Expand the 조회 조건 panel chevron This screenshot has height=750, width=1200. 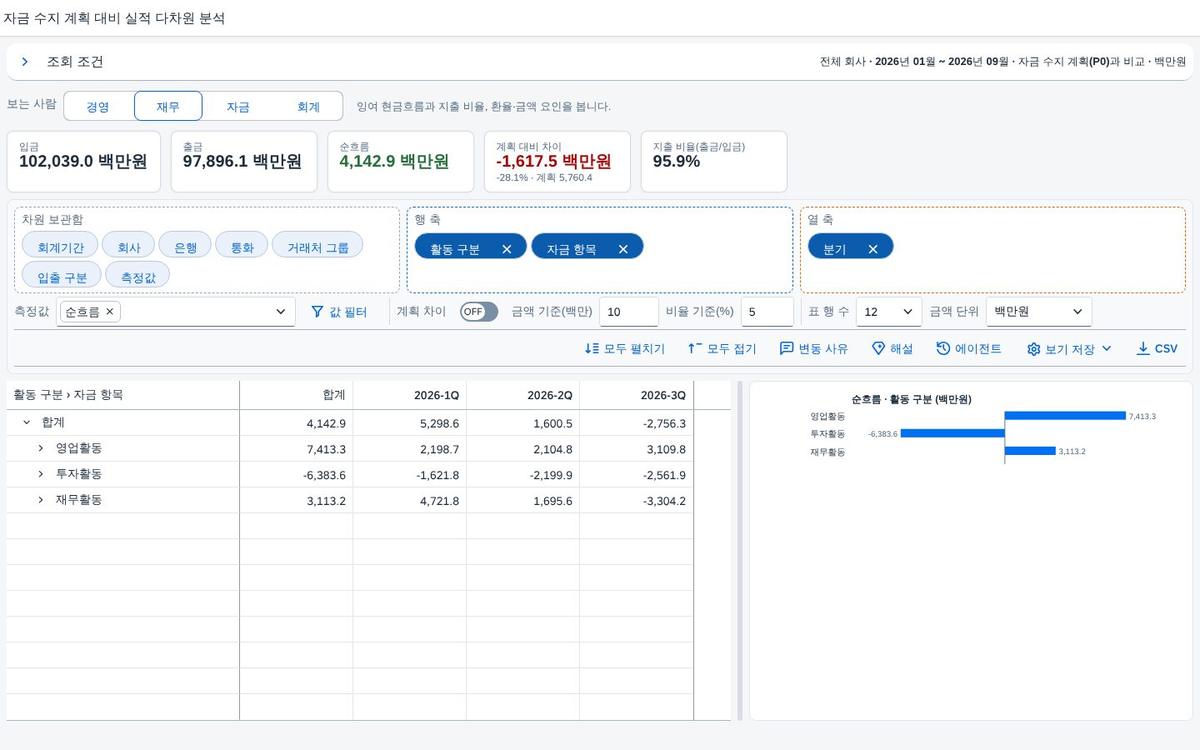25,62
